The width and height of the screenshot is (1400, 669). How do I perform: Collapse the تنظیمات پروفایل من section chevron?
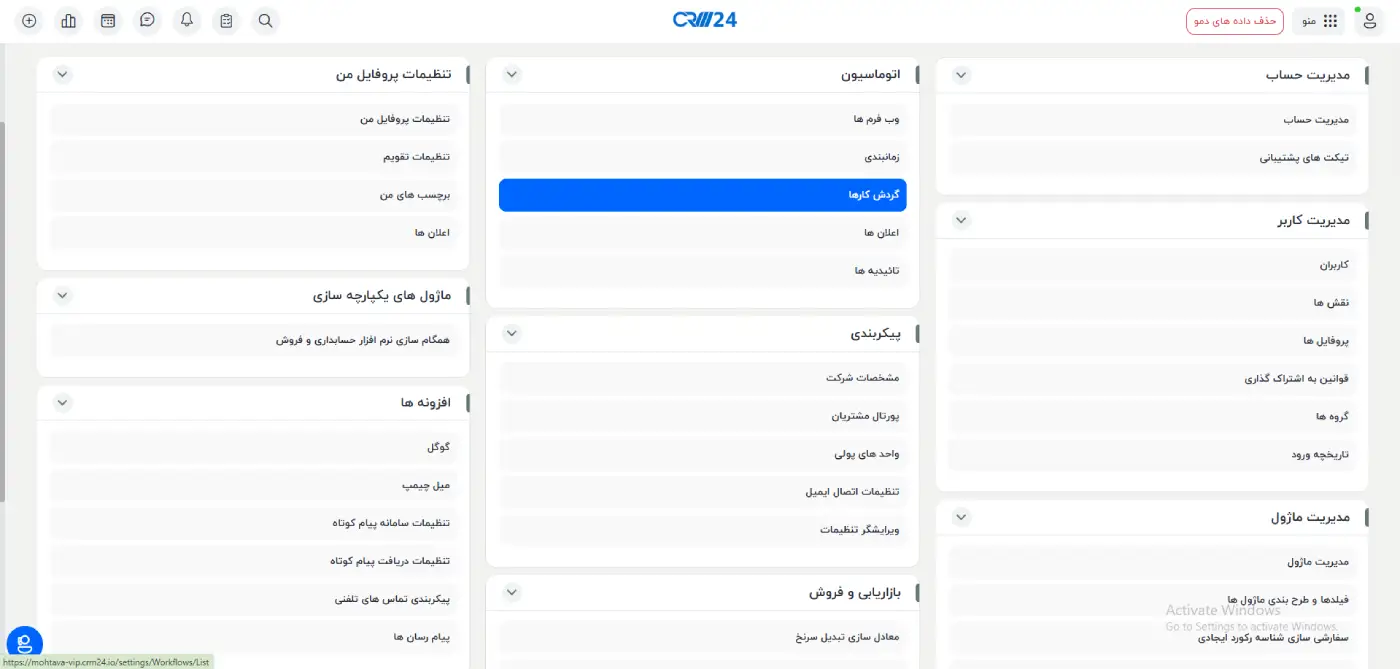pos(62,74)
